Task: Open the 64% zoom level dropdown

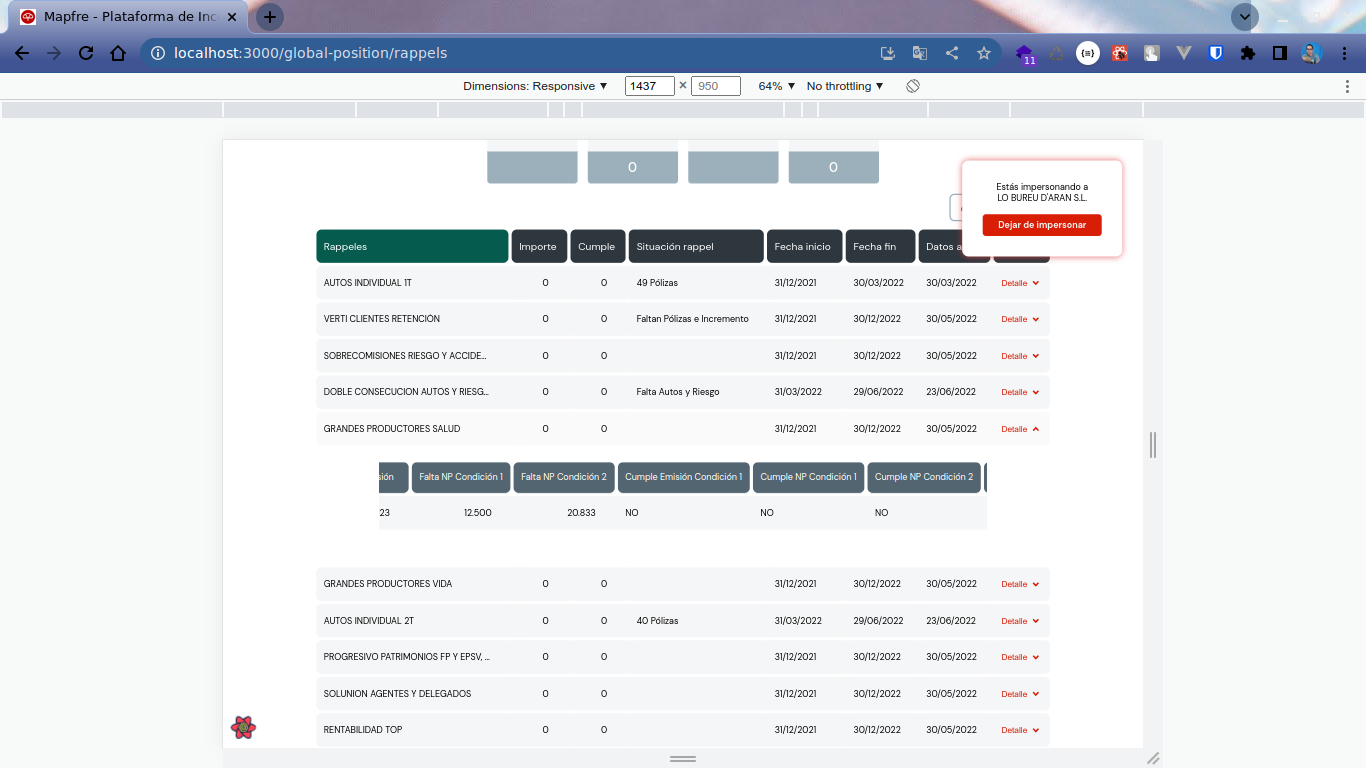Action: [776, 86]
